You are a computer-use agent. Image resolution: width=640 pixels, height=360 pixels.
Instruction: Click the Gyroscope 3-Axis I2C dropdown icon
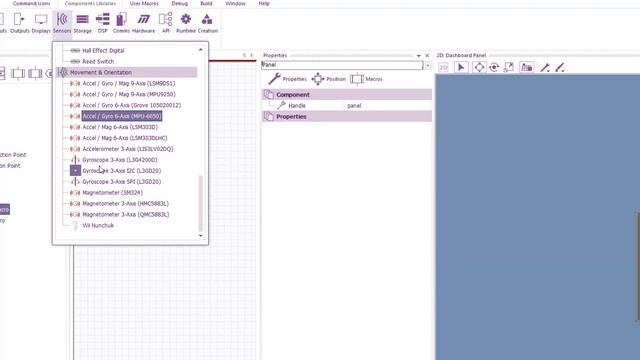click(75, 171)
